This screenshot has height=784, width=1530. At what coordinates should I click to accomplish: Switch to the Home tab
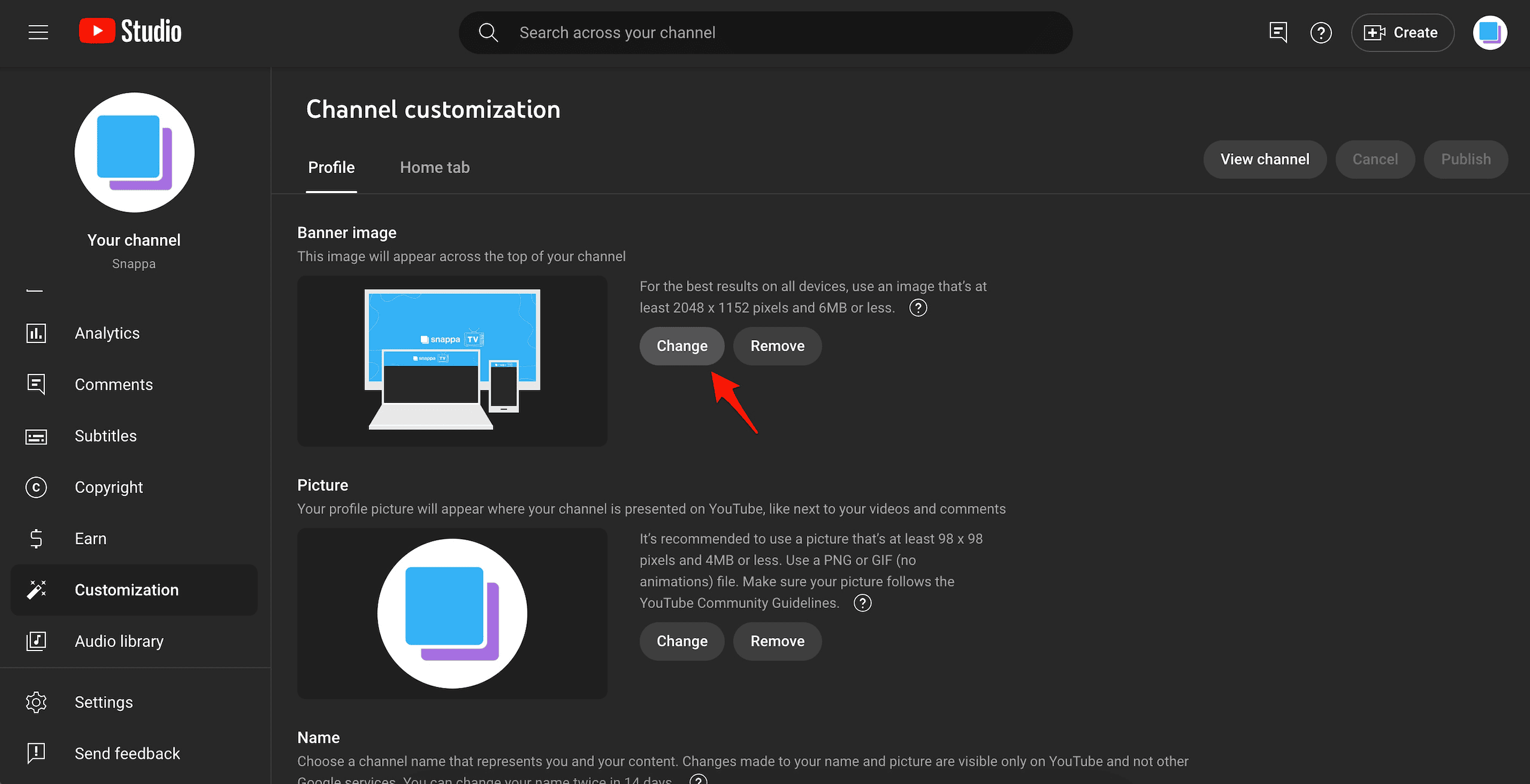[x=435, y=167]
